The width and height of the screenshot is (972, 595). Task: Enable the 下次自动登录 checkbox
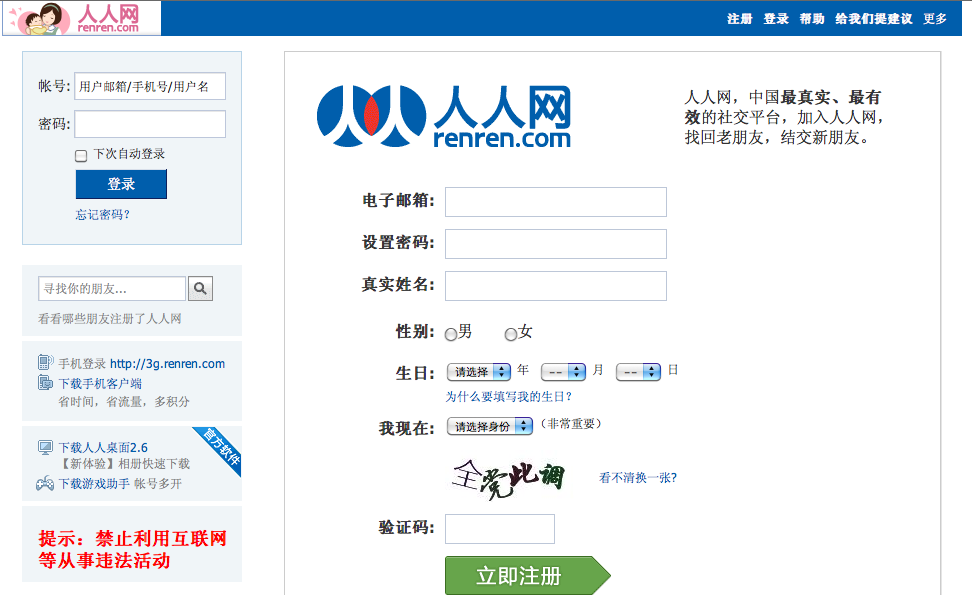click(x=81, y=155)
